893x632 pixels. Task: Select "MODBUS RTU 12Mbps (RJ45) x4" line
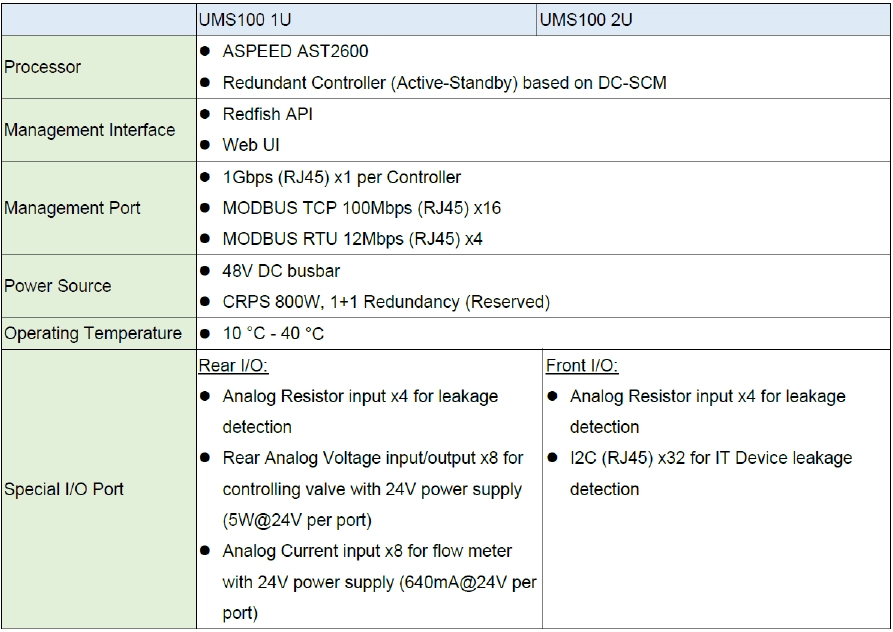click(353, 239)
